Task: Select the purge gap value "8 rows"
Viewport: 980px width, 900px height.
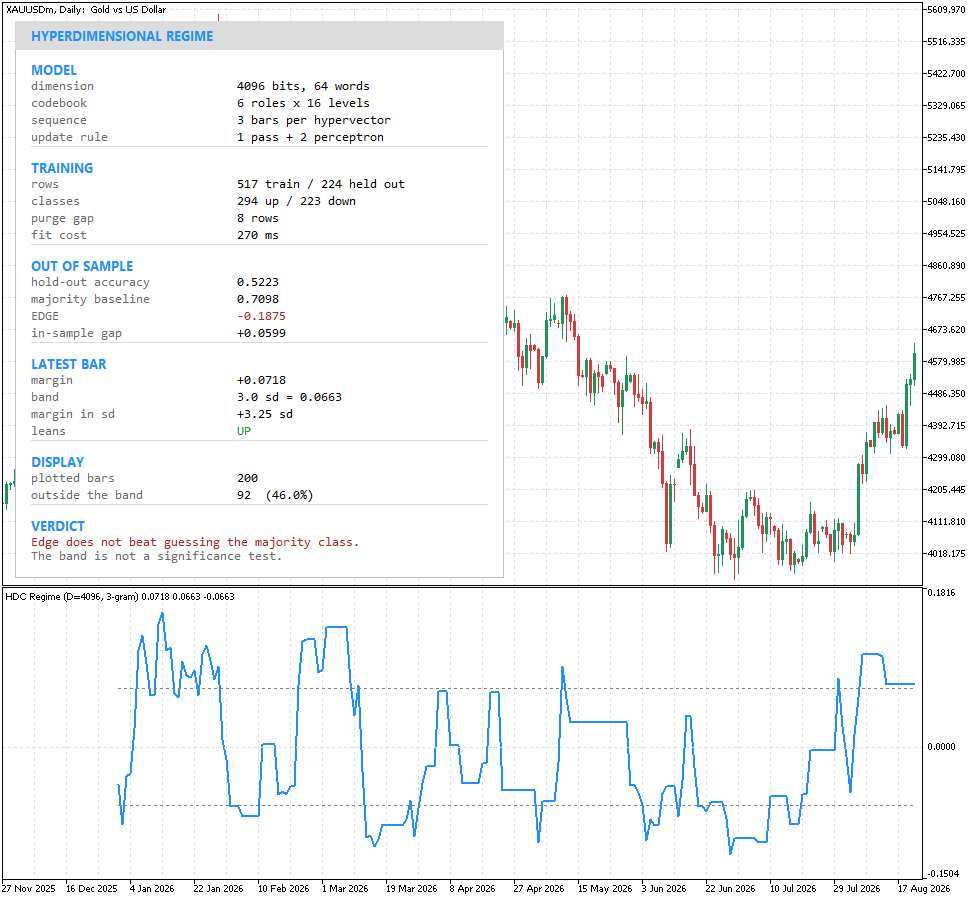Action: tap(258, 218)
